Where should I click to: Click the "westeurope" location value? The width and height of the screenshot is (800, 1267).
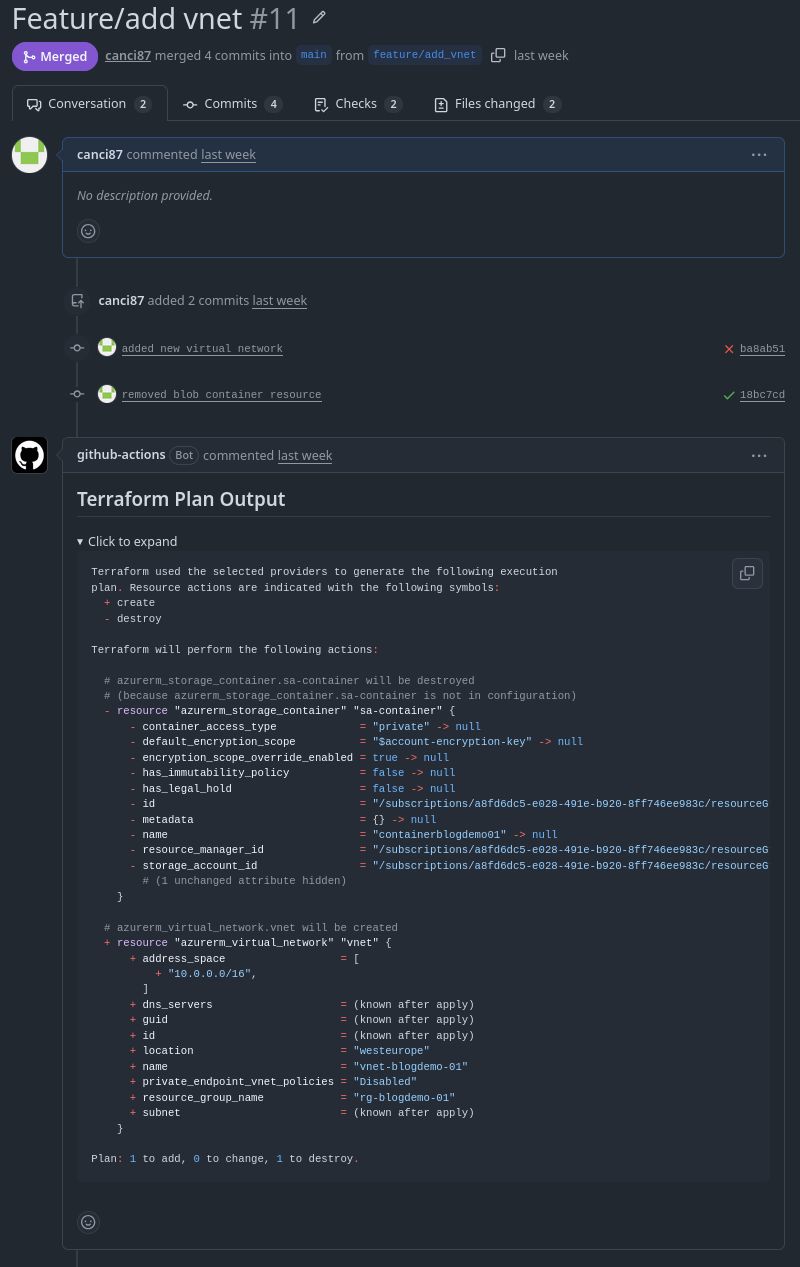tap(392, 1051)
